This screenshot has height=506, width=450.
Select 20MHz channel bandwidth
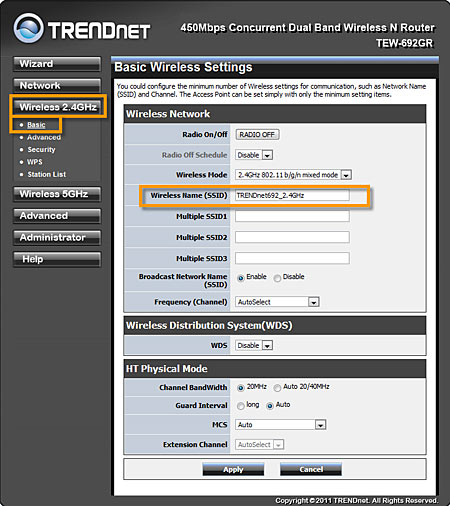[241, 388]
